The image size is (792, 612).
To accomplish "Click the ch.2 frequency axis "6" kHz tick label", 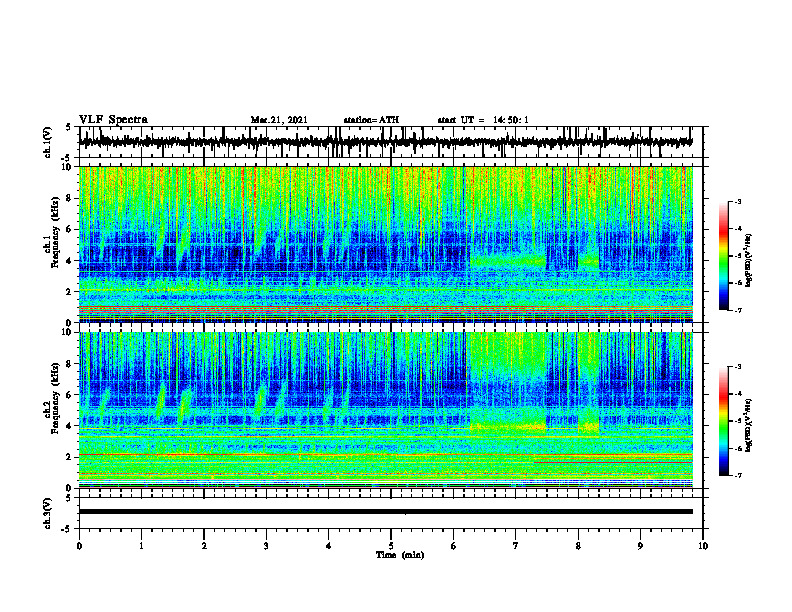I will 69,395.
